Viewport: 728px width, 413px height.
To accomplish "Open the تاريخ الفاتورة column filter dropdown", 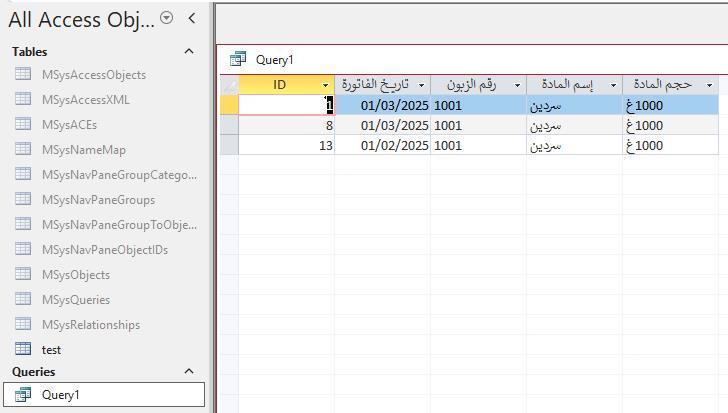I will [x=422, y=85].
